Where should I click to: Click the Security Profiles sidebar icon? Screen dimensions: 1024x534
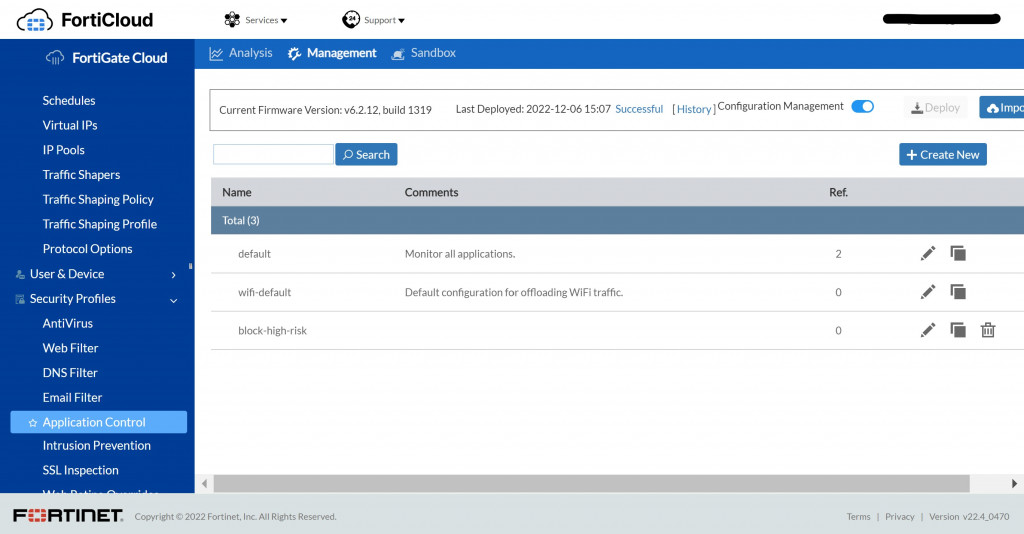tap(20, 299)
